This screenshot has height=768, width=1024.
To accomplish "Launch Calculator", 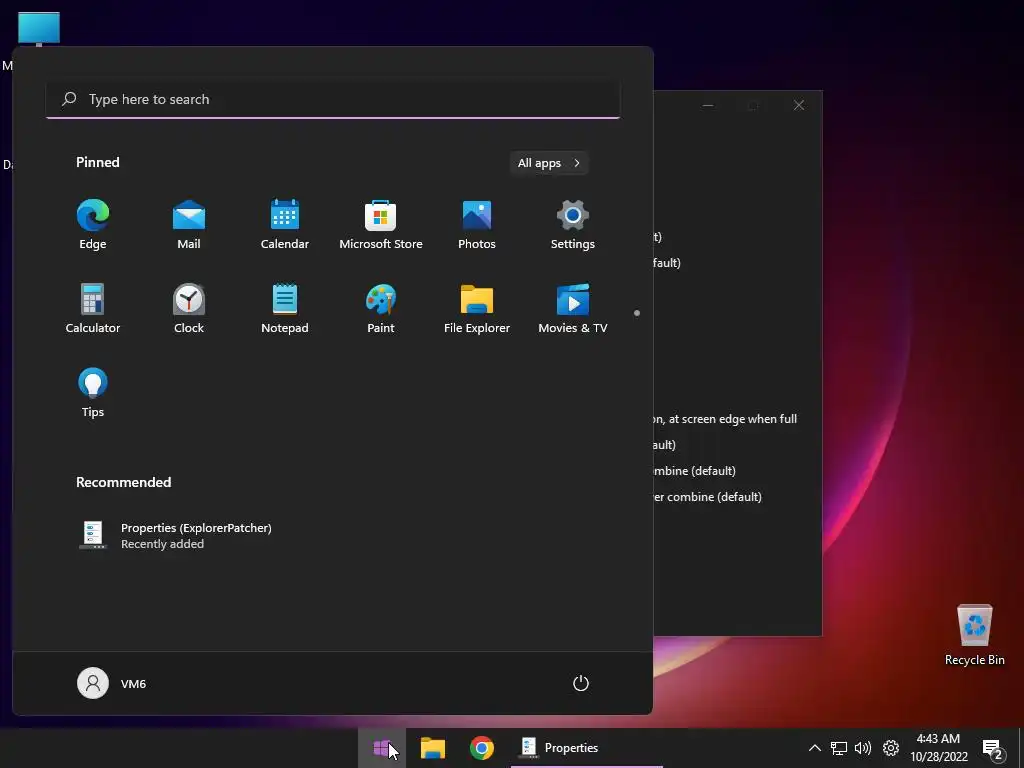I will 93,309.
